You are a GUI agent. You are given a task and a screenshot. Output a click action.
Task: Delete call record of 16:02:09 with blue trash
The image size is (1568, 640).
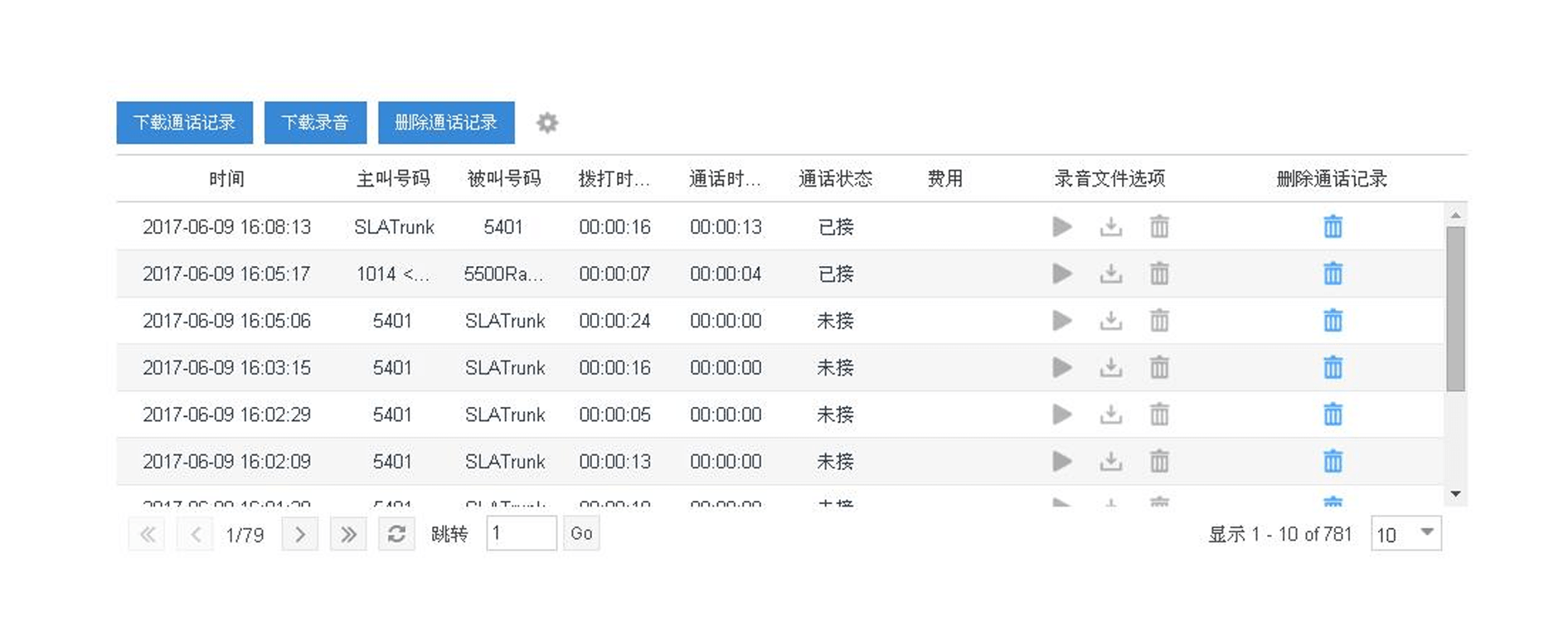(x=1333, y=462)
